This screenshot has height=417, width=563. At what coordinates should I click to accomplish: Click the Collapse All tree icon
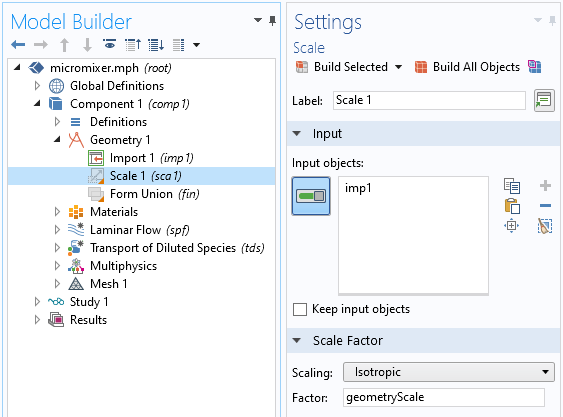coord(133,45)
